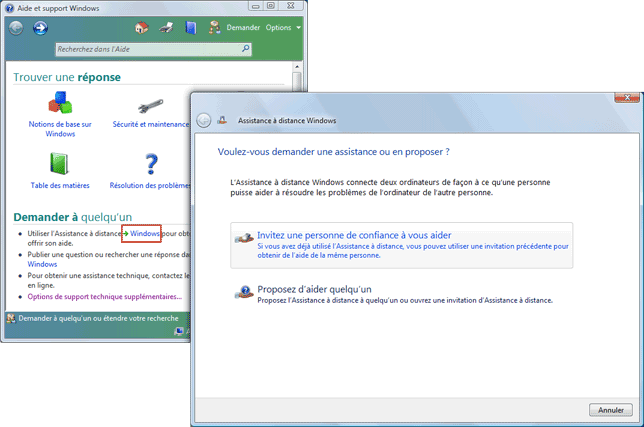The image size is (644, 427).
Task: Follow the Windows link for Assistance à distance
Action: [145, 233]
